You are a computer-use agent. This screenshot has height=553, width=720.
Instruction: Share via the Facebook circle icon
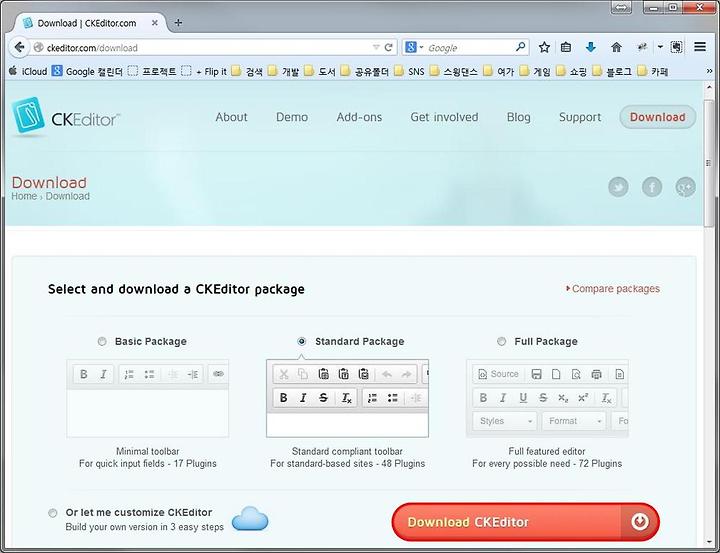coord(652,187)
